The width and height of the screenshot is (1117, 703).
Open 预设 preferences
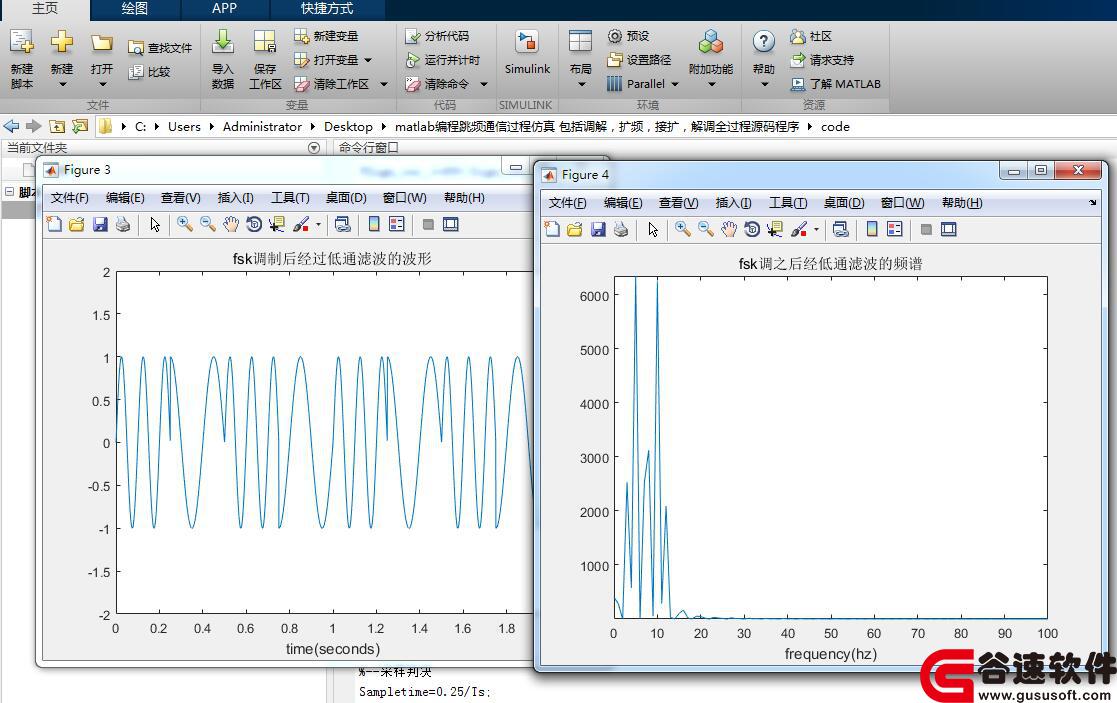[x=628, y=36]
